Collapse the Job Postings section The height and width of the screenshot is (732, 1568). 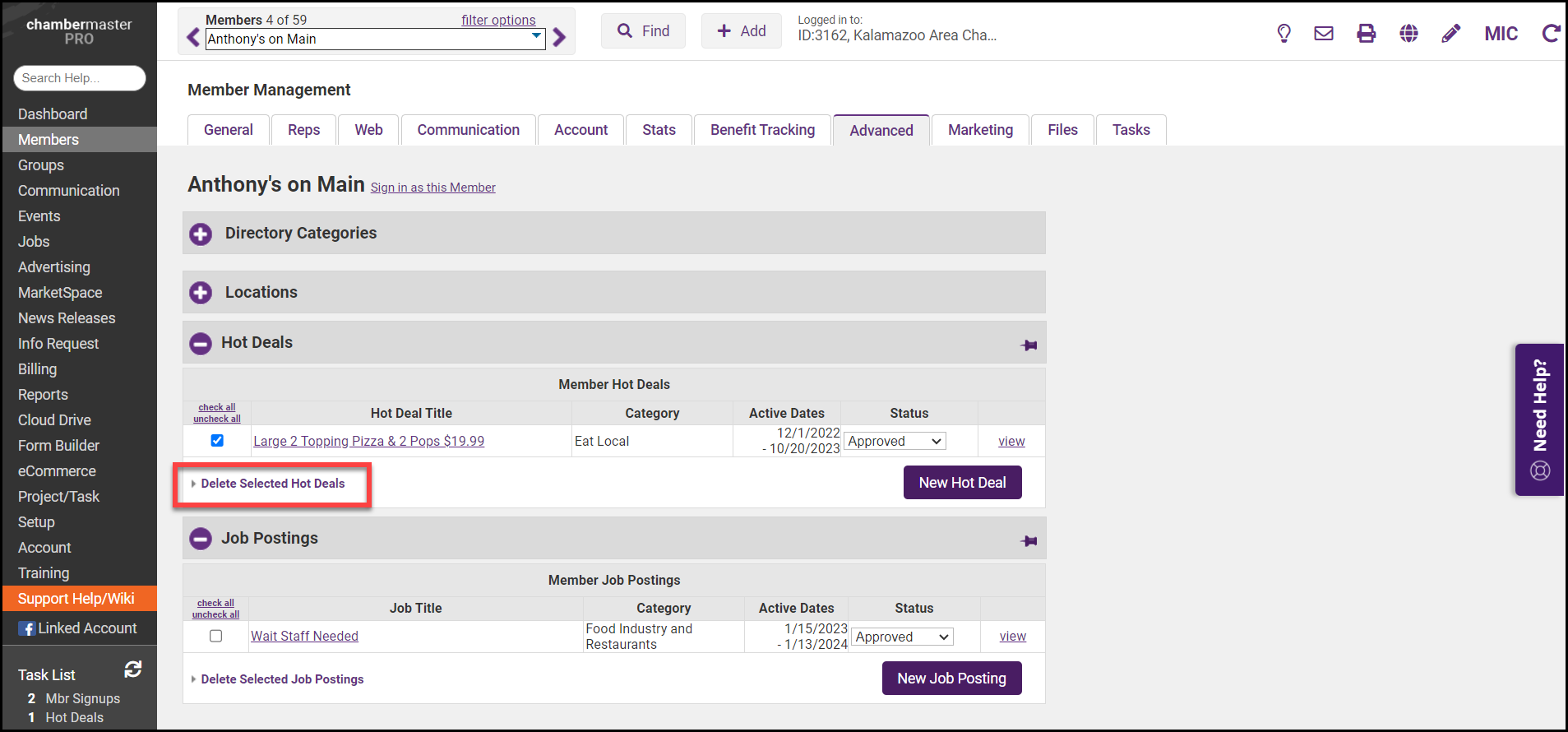tap(201, 539)
